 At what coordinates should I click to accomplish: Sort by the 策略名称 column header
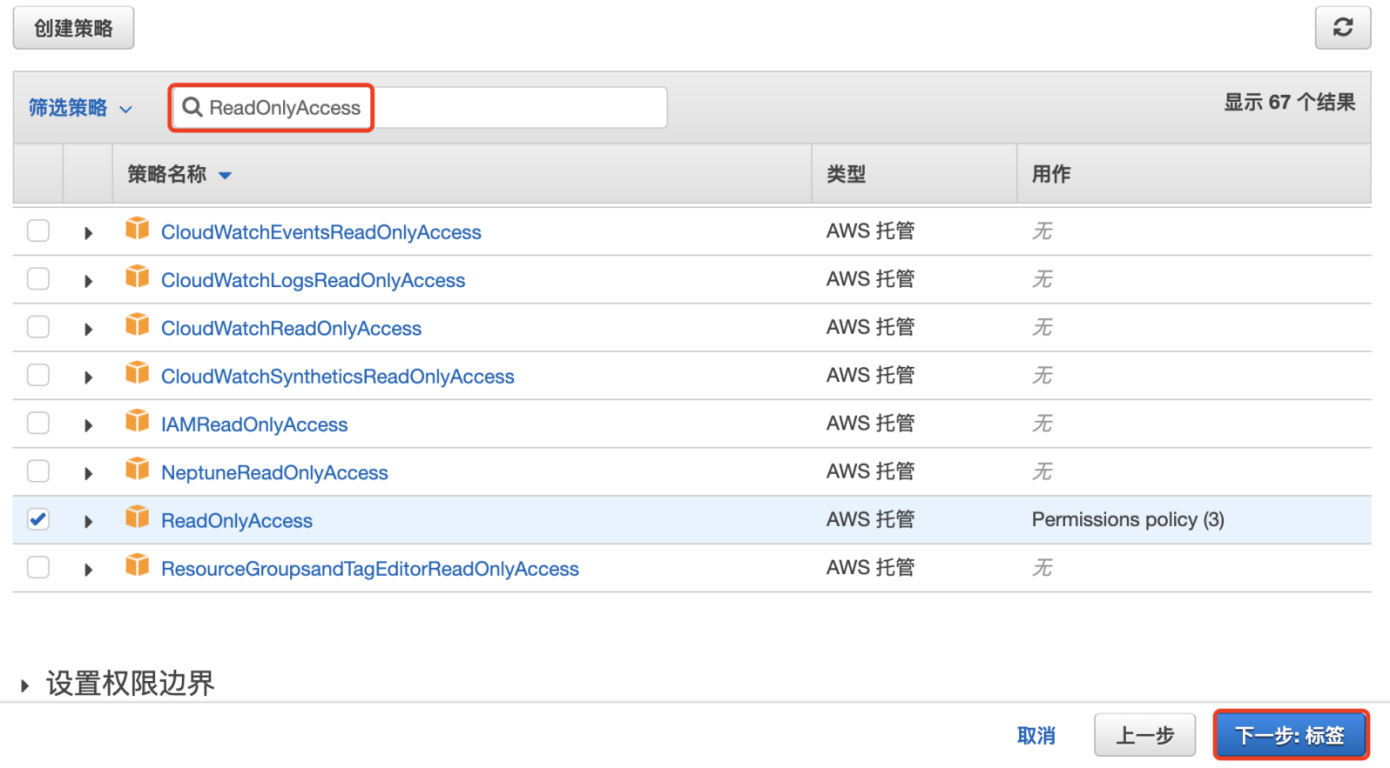tap(179, 174)
